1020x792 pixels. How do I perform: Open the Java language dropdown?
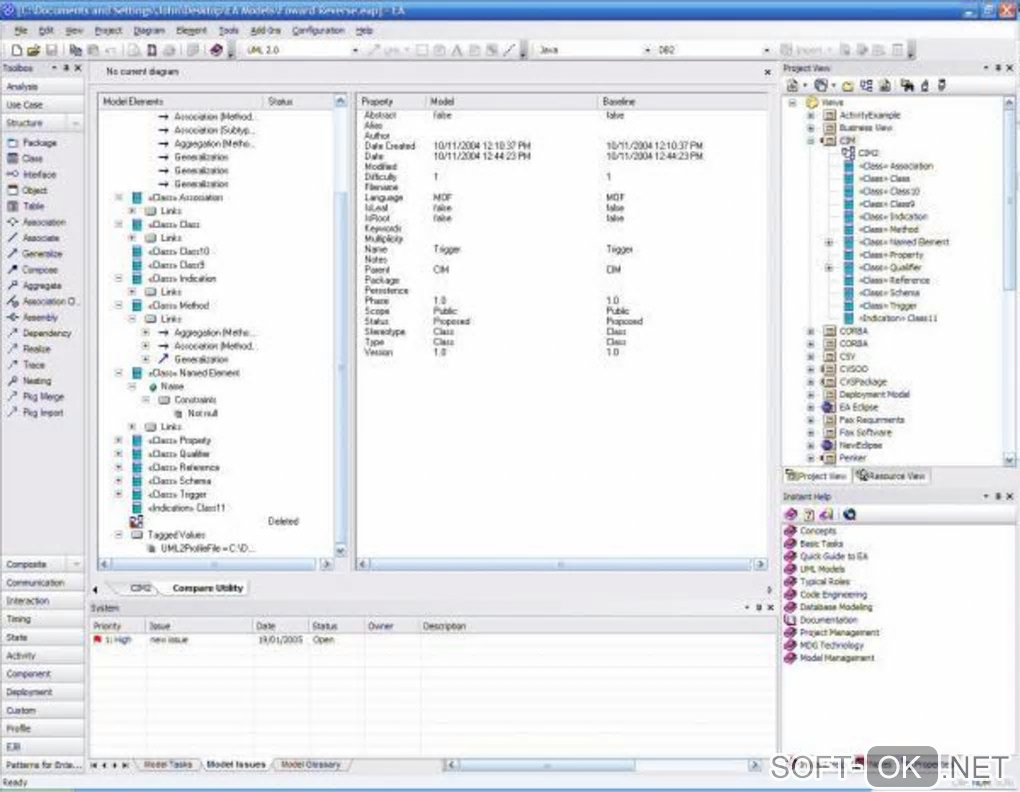pos(647,50)
